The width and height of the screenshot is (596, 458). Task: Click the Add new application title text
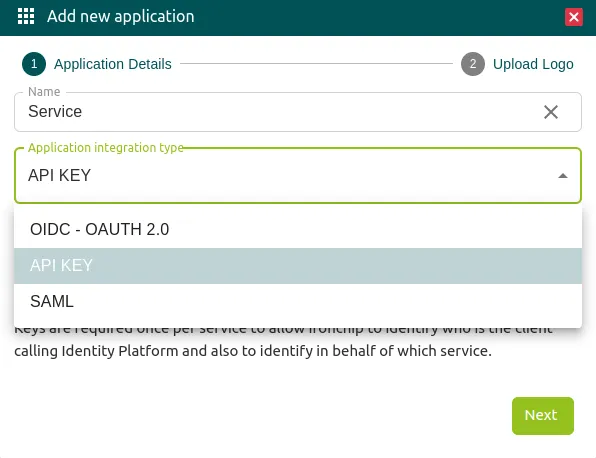pos(120,17)
